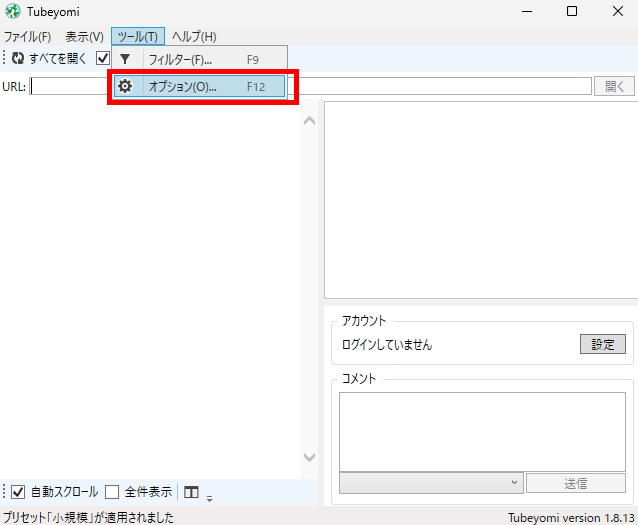Click the すべてを開く toolbar button
This screenshot has height=525, width=638.
tap(49, 59)
